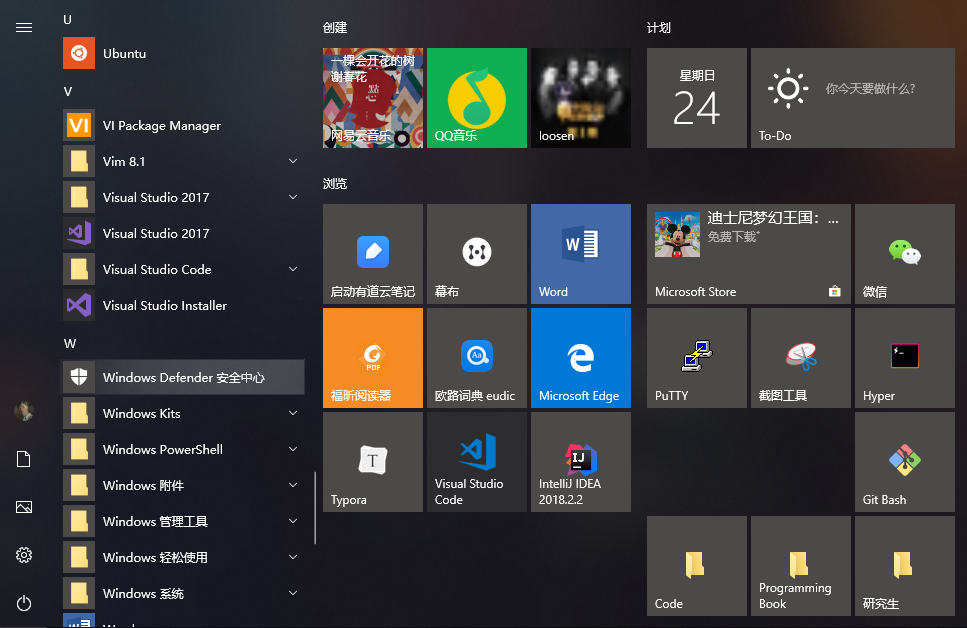This screenshot has height=628, width=967.
Task: Launch the 微信 WeChat tile
Action: (904, 253)
